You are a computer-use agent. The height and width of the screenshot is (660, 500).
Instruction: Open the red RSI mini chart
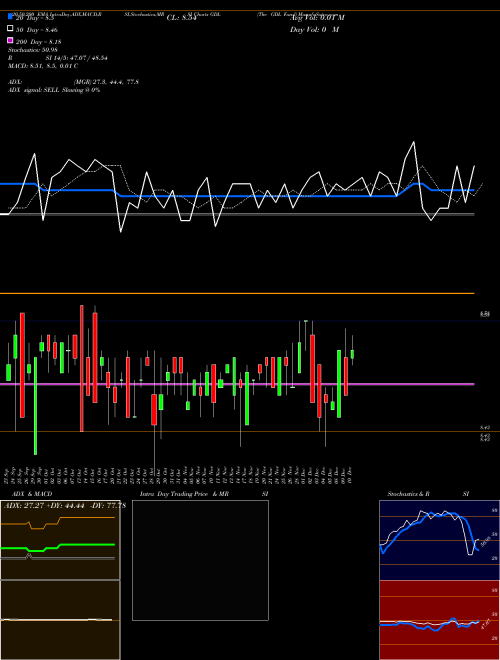(x=439, y=620)
